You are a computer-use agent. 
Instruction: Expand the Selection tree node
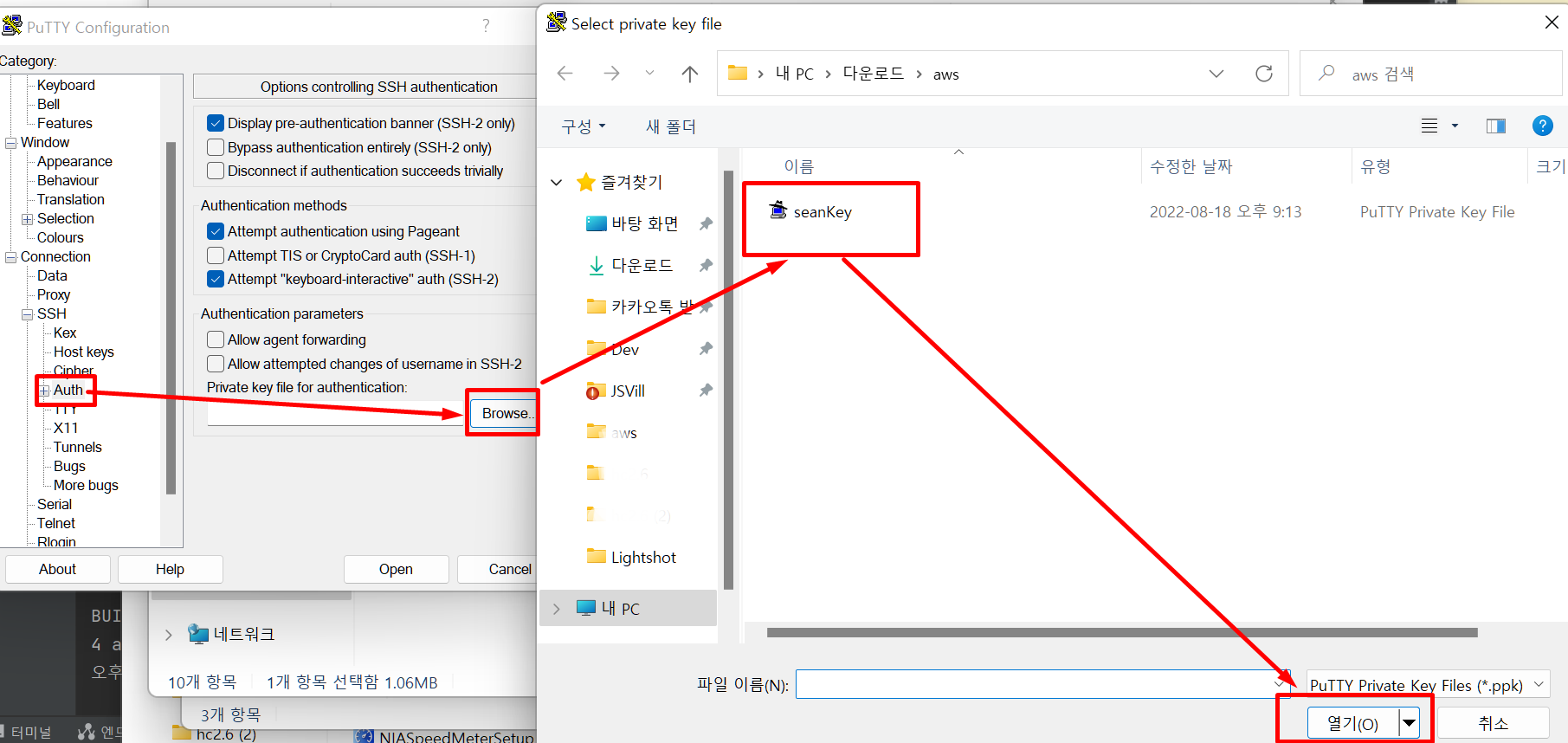tap(28, 219)
